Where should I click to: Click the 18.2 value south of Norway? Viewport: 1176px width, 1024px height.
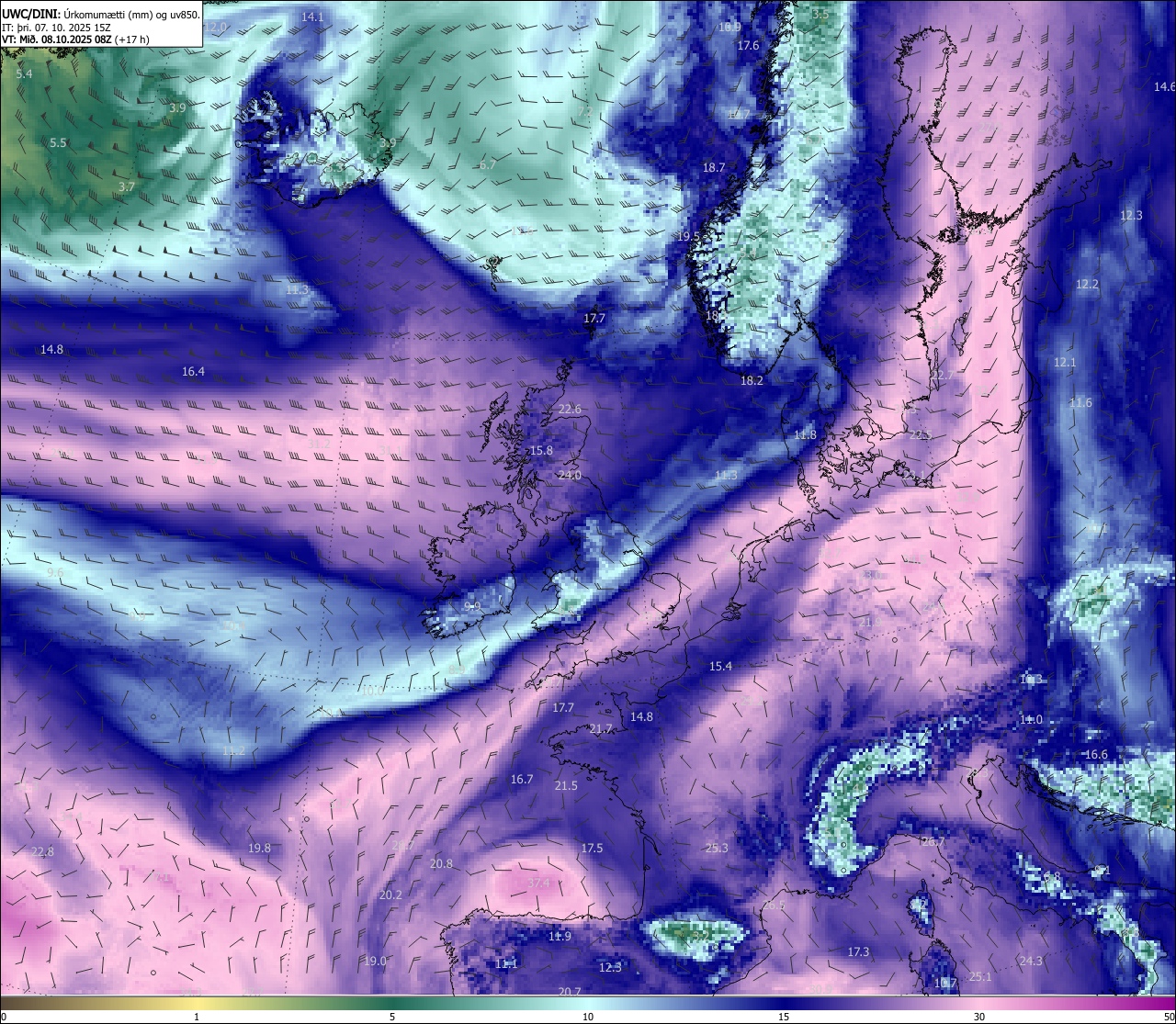(x=752, y=380)
